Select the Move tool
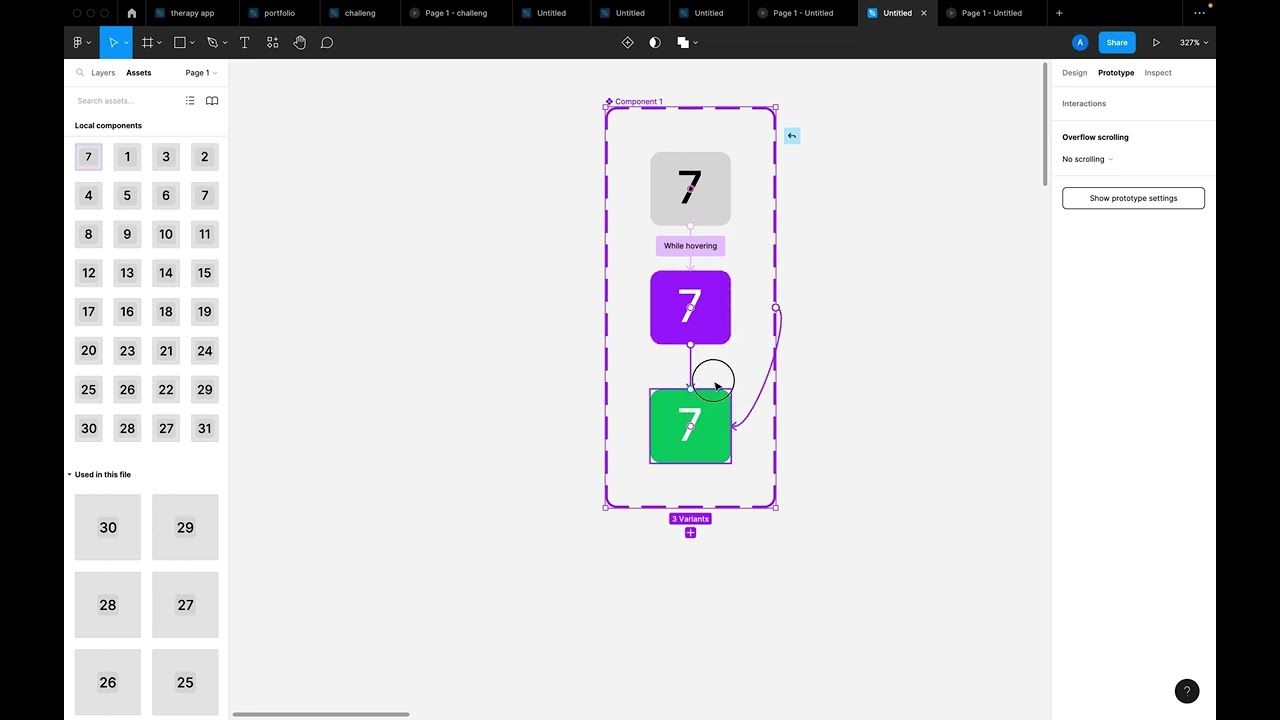 [112, 43]
